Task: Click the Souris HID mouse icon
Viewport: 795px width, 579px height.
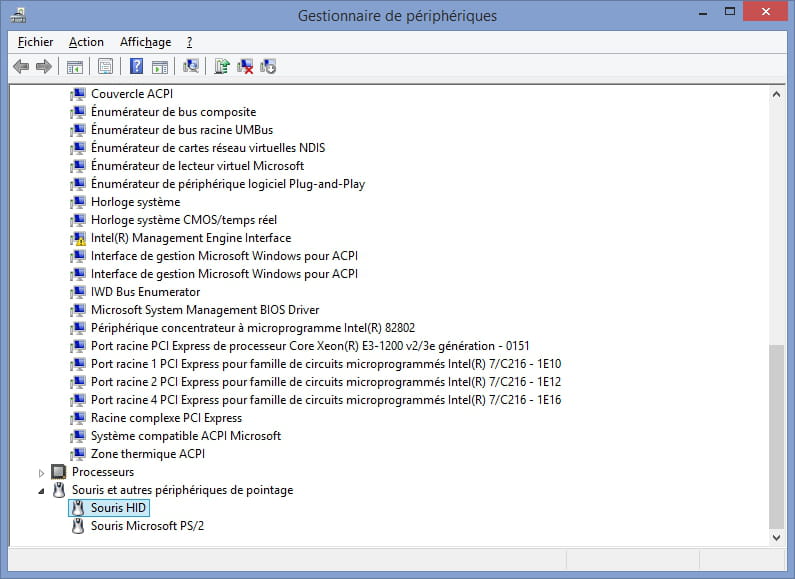Action: coord(78,508)
